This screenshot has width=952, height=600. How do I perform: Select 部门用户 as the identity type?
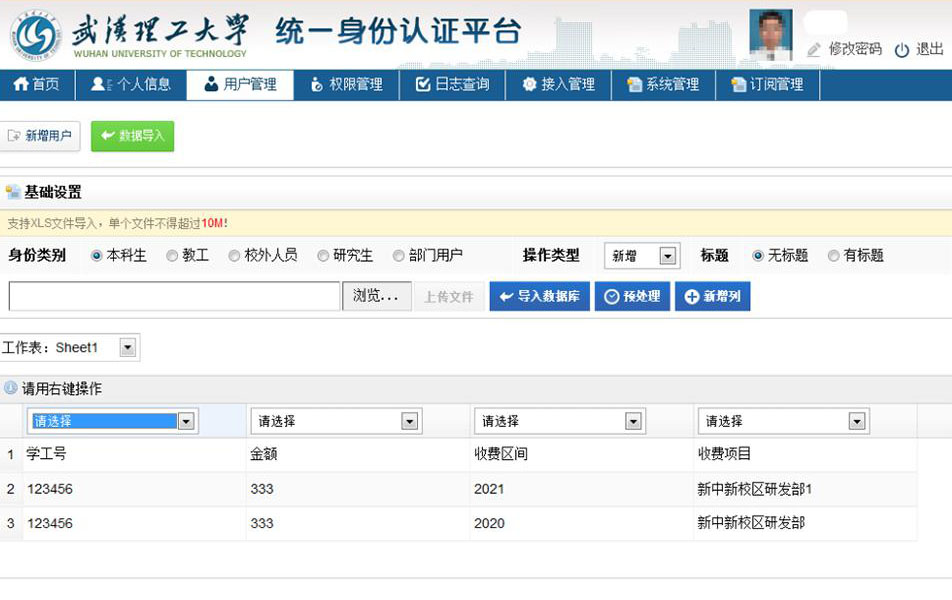tap(400, 255)
